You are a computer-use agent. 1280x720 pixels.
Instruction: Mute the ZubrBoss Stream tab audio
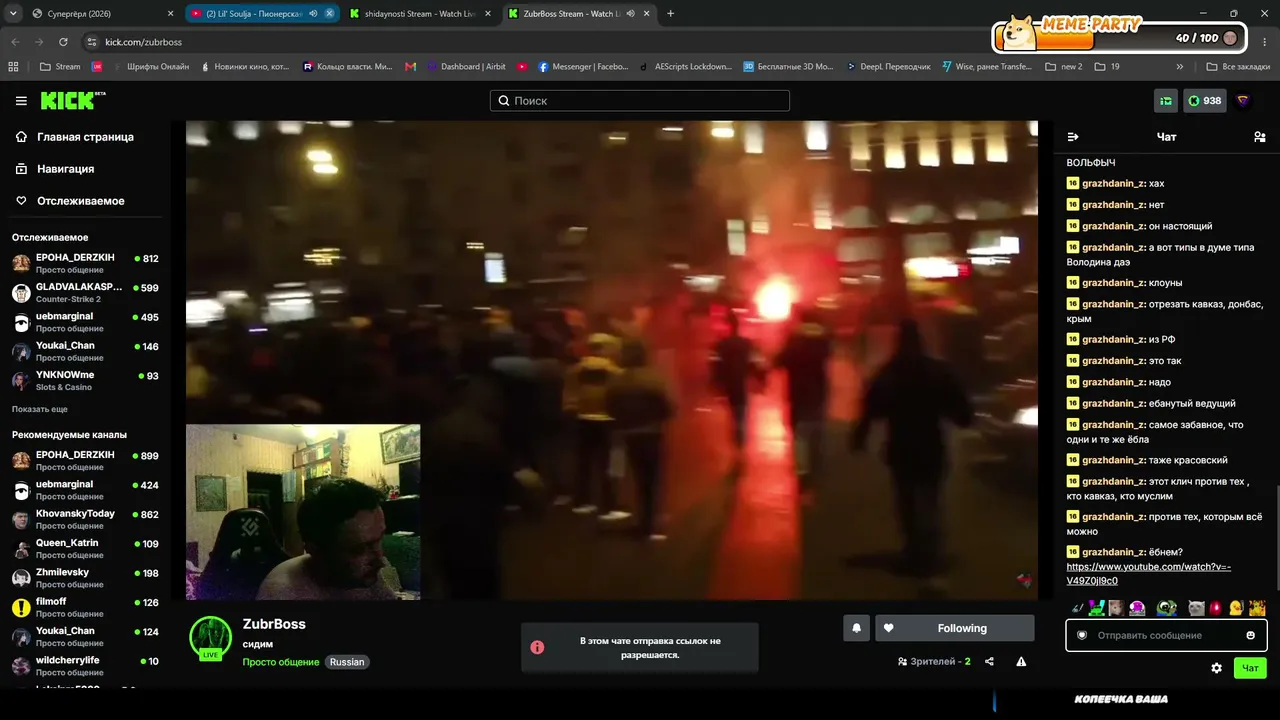pos(631,13)
